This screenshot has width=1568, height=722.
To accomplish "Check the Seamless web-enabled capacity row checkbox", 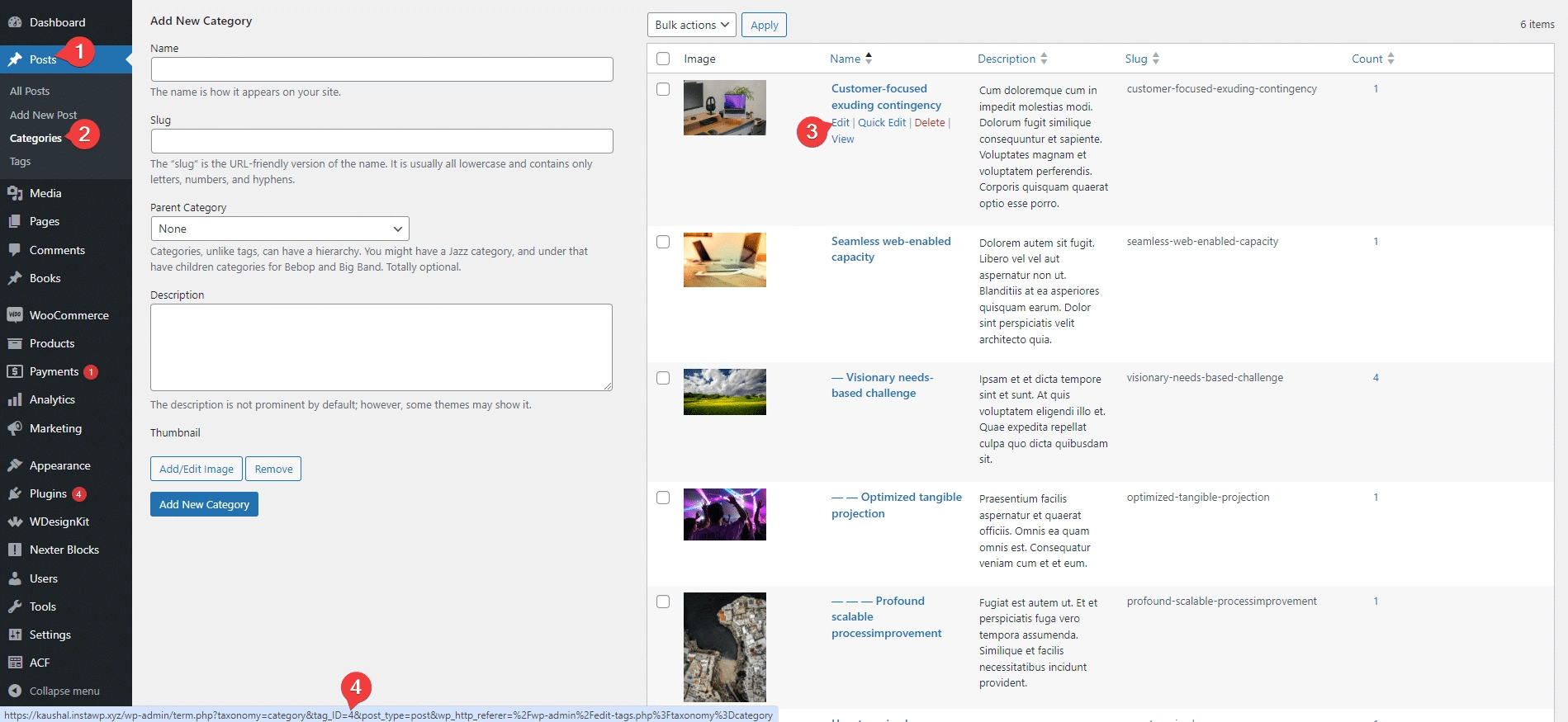I will pos(663,242).
